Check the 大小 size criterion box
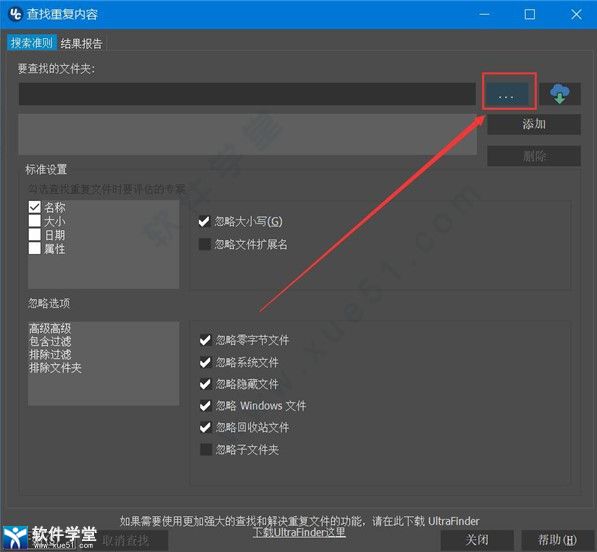Viewport: 597px width, 552px height. pyautogui.click(x=35, y=221)
